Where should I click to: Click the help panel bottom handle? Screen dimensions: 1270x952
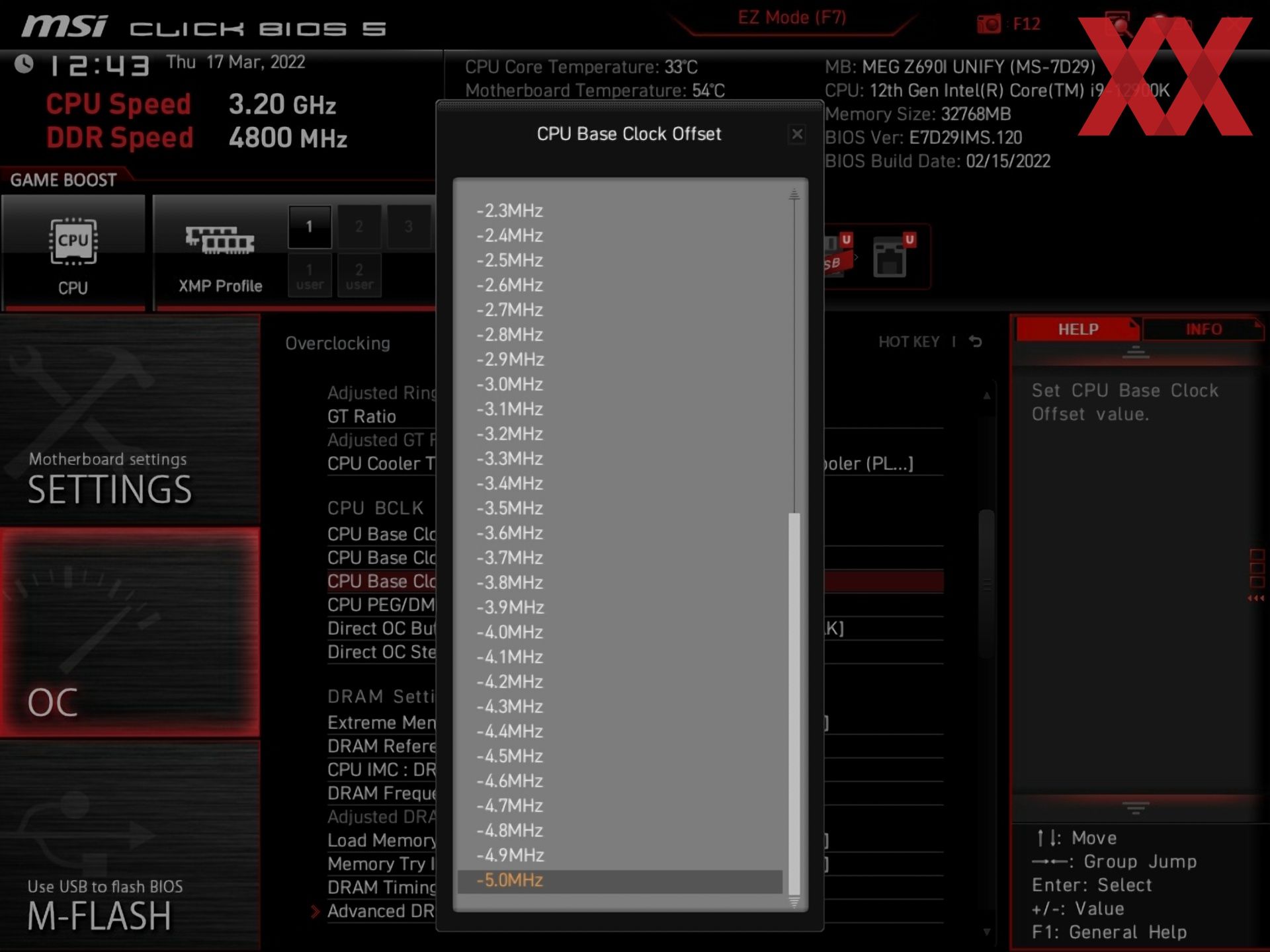tap(1136, 809)
